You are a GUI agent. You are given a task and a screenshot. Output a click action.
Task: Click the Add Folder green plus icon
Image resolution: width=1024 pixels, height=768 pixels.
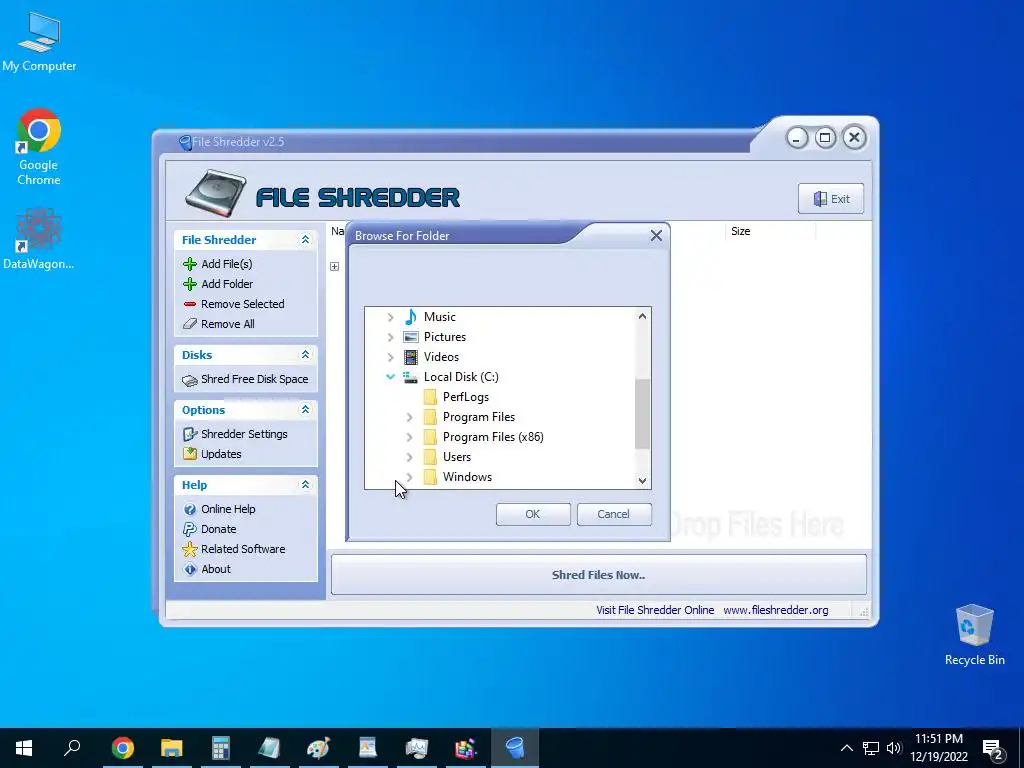pos(190,284)
